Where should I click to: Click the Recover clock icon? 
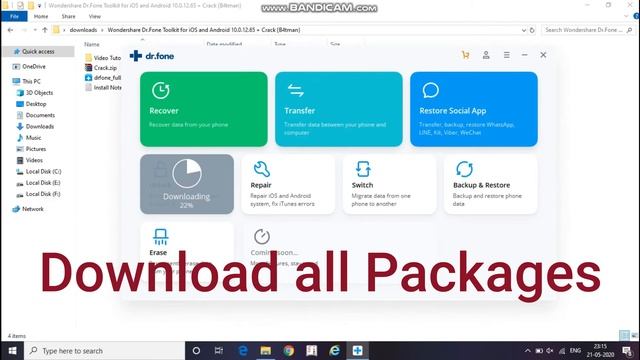[161, 90]
